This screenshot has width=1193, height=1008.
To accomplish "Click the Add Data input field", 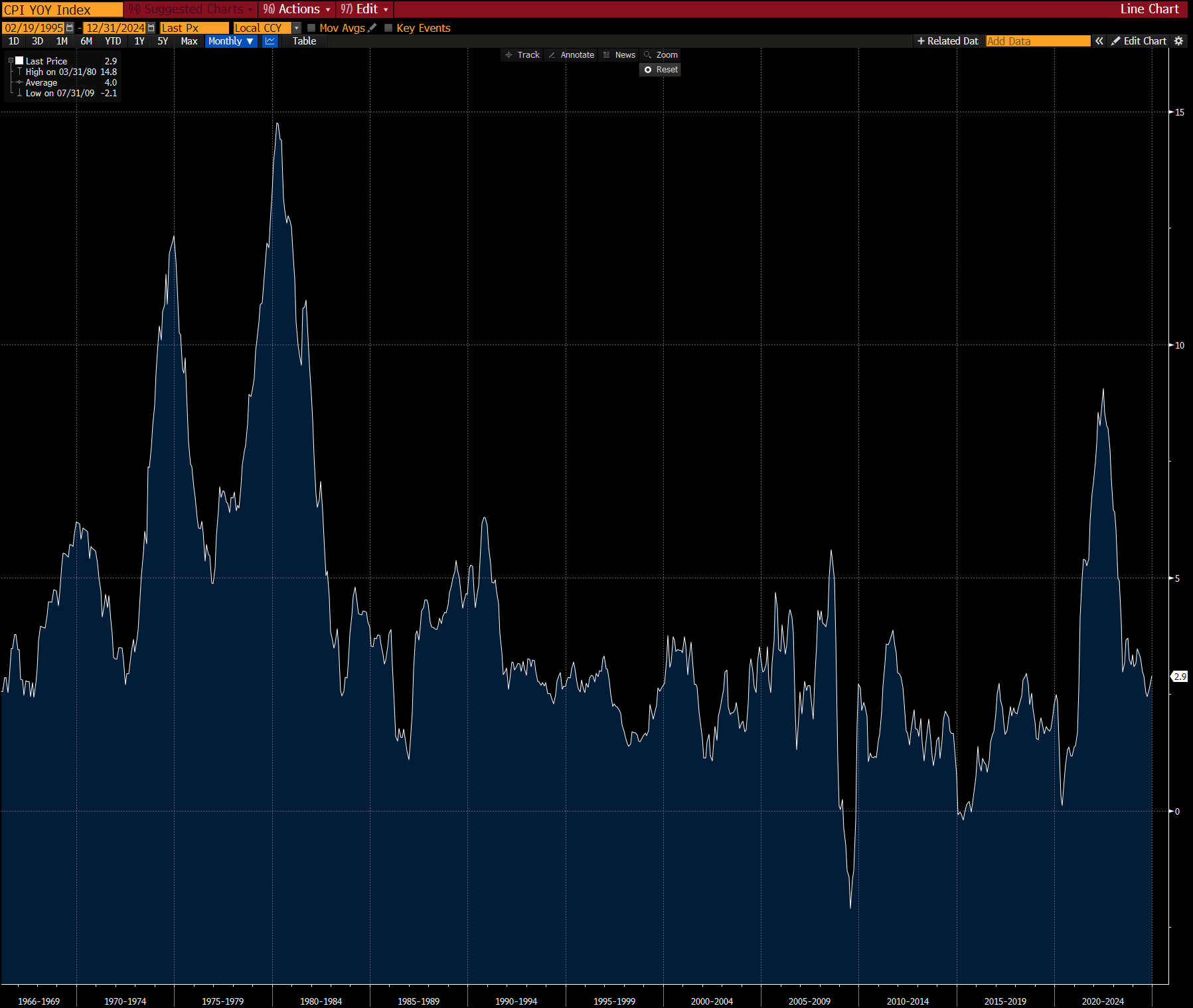I will 1037,41.
